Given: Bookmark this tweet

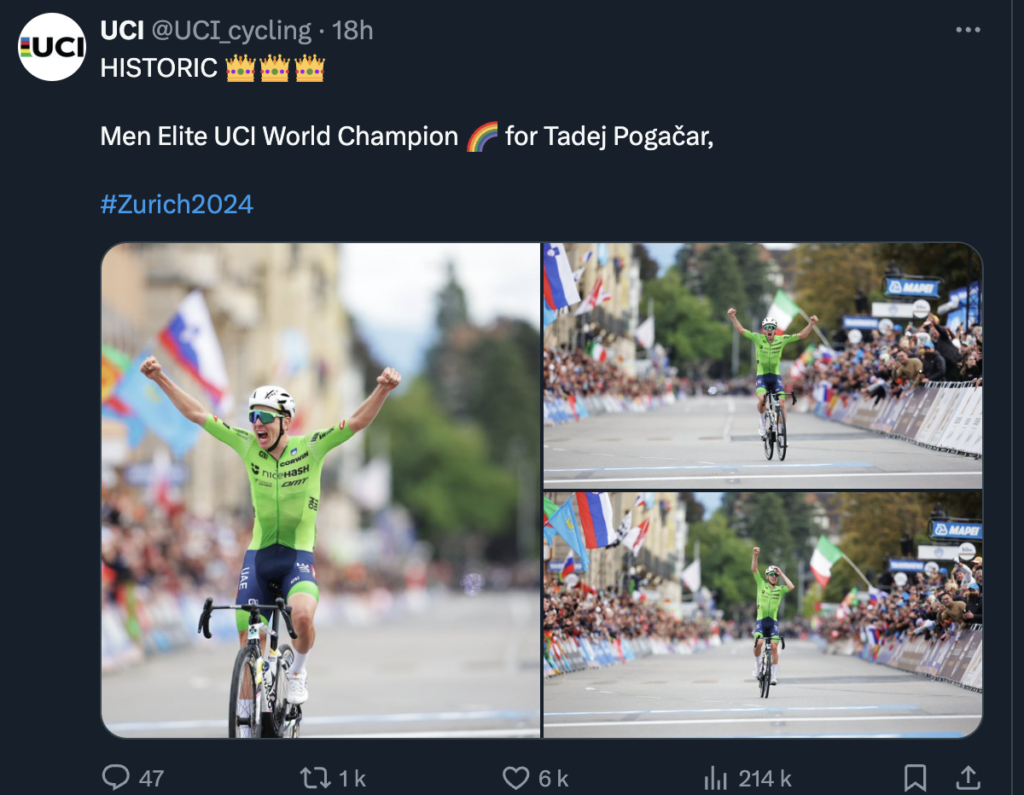Looking at the screenshot, I should coord(915,778).
